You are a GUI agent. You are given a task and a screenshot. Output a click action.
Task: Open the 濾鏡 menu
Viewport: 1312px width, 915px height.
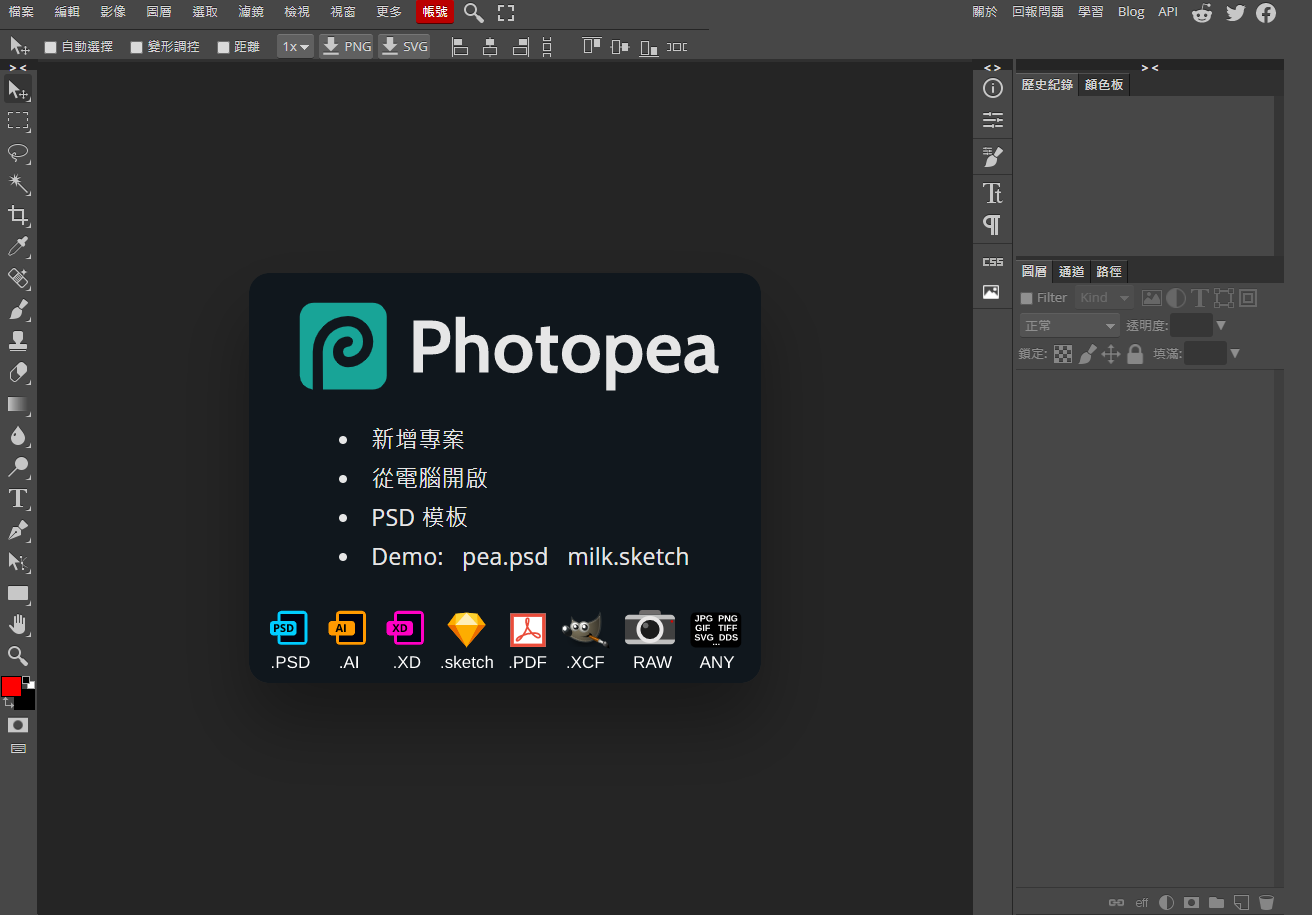(x=251, y=12)
